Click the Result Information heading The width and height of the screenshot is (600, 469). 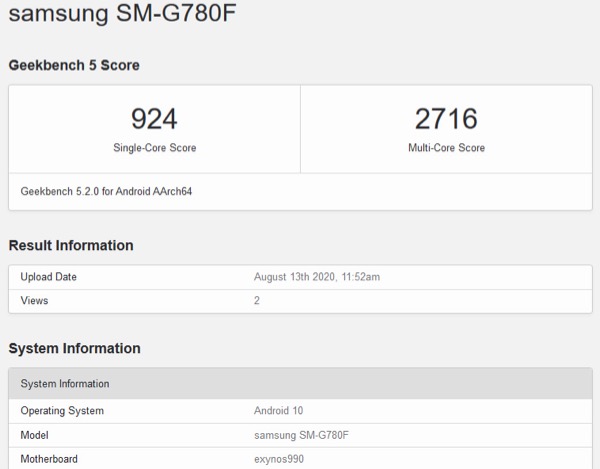pyautogui.click(x=71, y=246)
